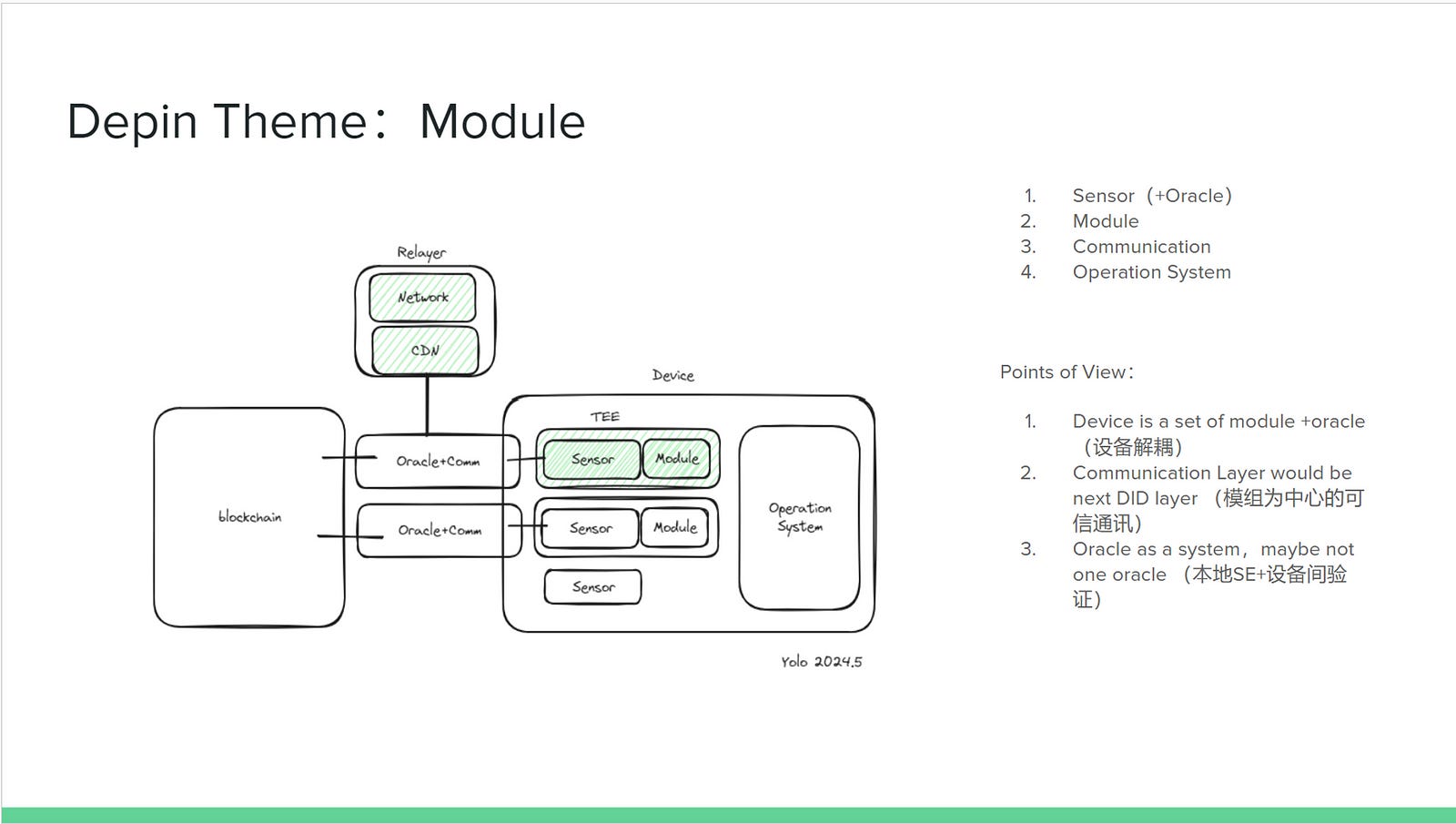Screen dimensions: 1456x824
Task: Click 'Oracle as a system, maybe not' text
Action: click(1213, 549)
